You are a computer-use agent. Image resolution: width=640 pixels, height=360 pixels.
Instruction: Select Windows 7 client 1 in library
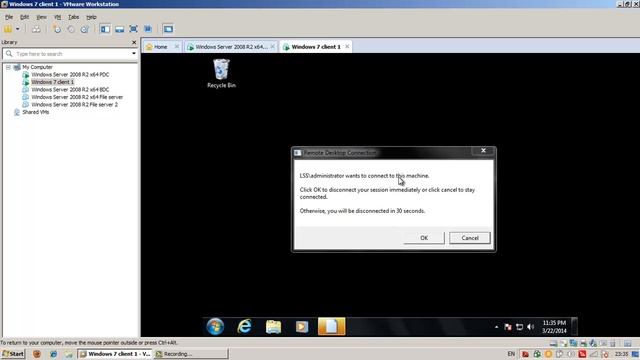click(52, 82)
